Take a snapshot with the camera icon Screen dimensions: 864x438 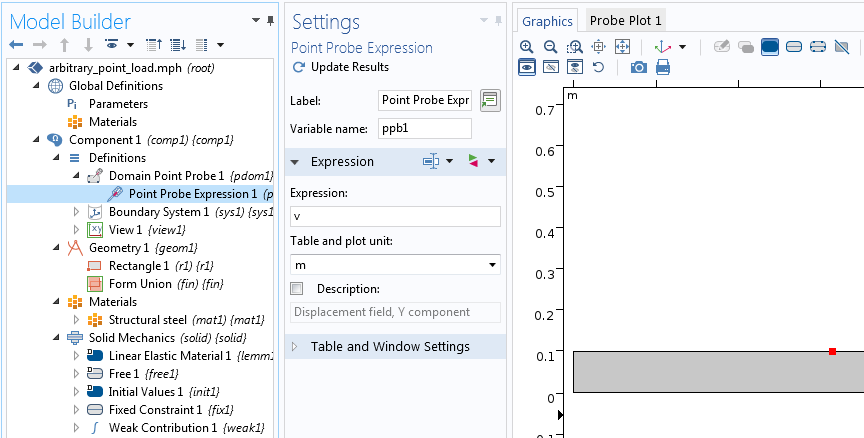pyautogui.click(x=638, y=67)
